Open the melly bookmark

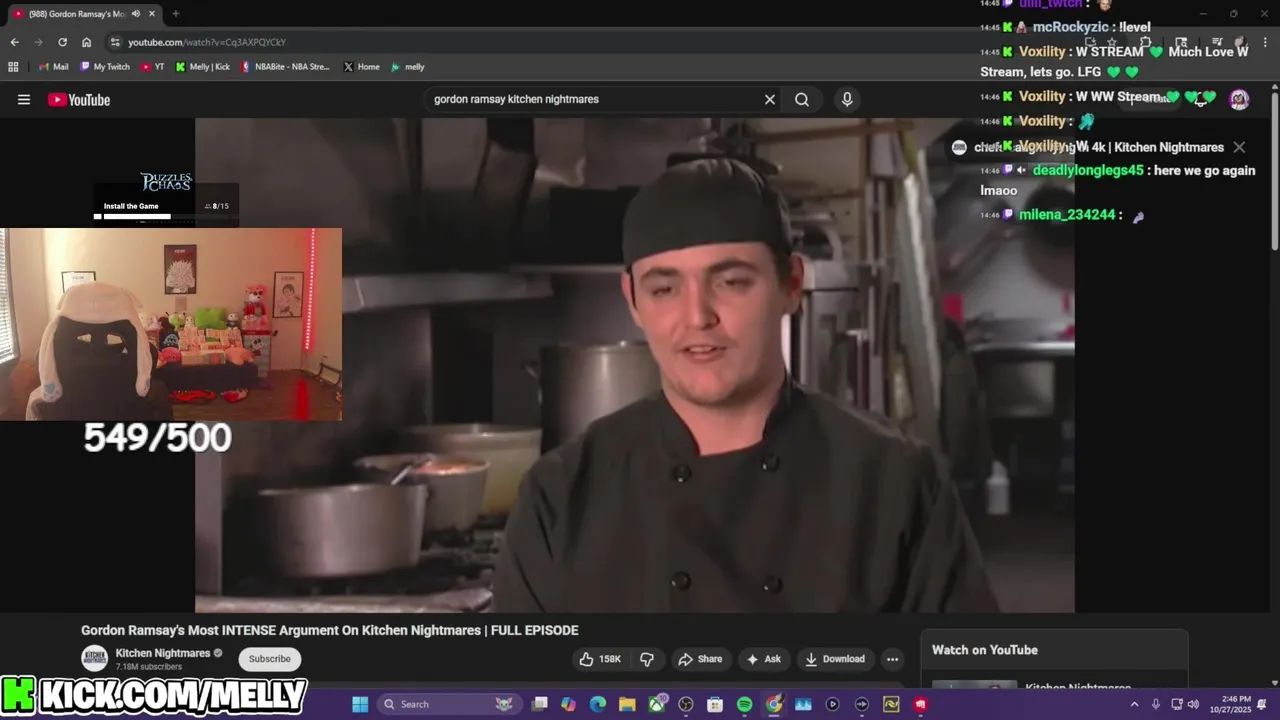click(408, 67)
